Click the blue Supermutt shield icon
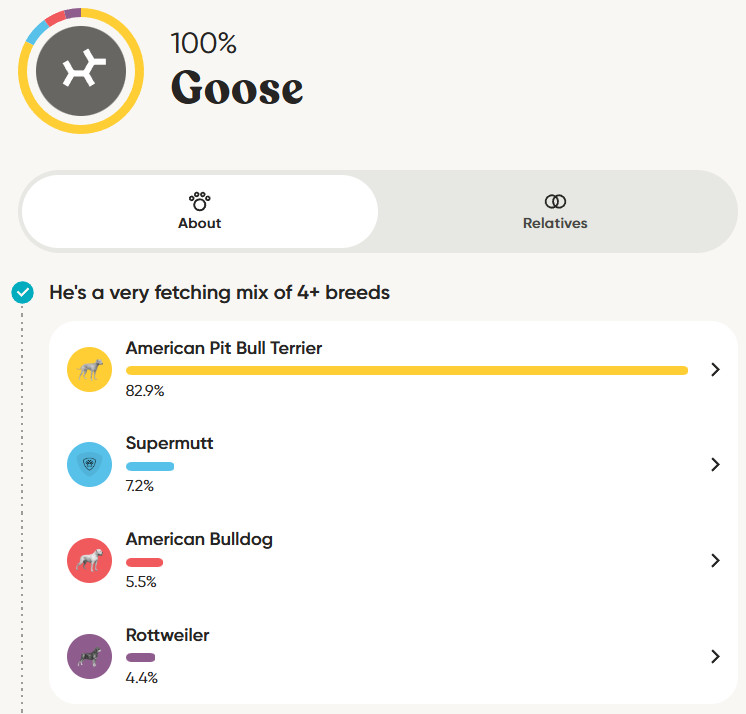 (88, 465)
